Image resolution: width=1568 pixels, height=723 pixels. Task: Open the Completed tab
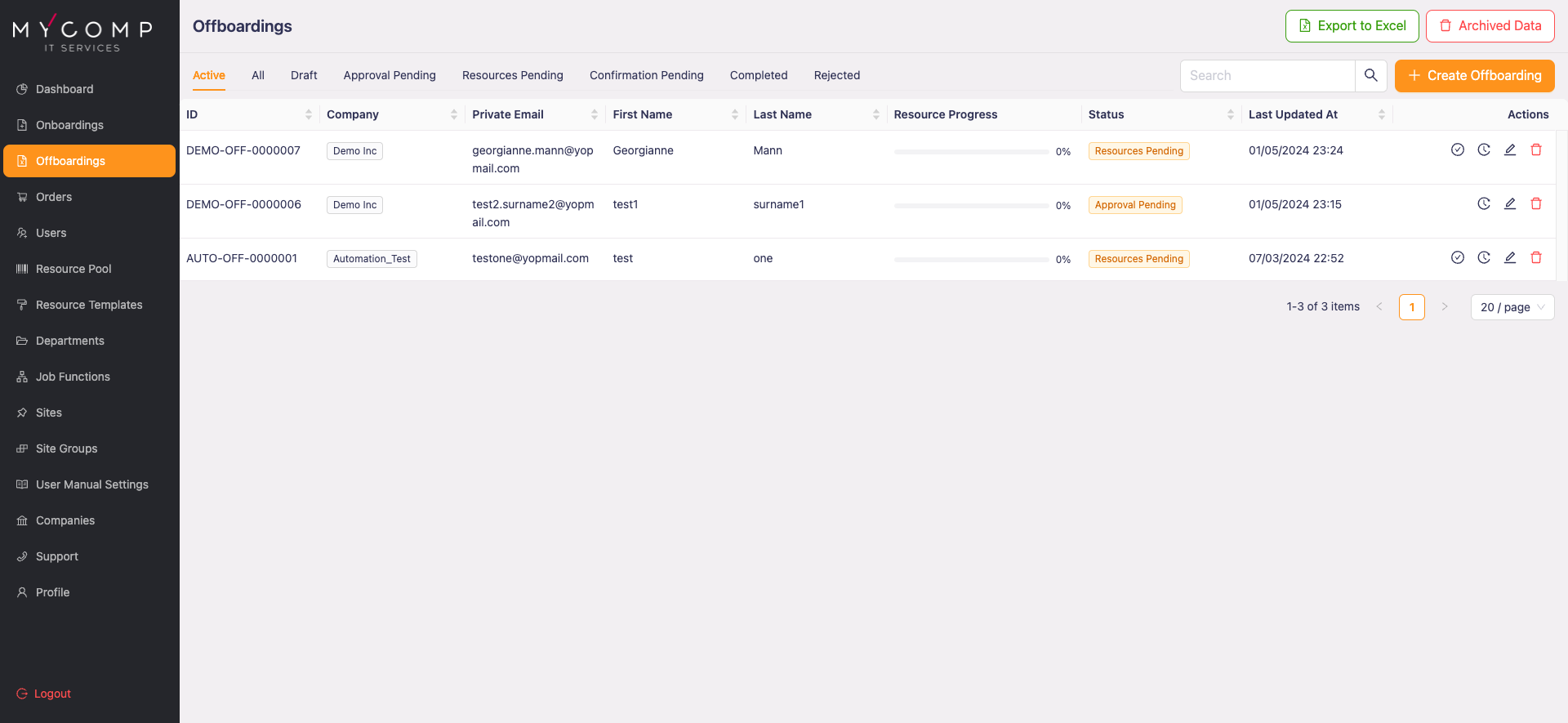coord(758,75)
